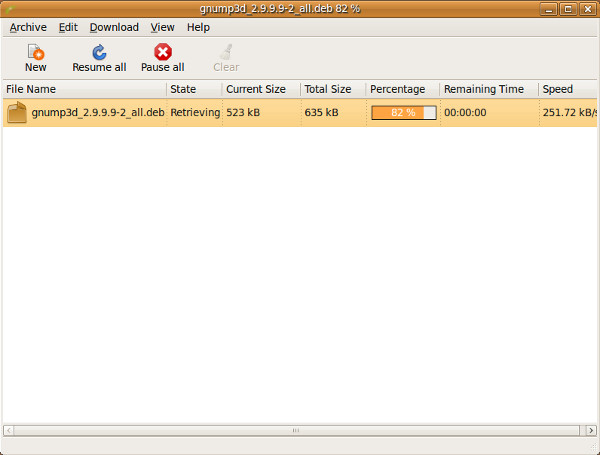
Task: Sort by Total Size column header
Action: tap(333, 89)
